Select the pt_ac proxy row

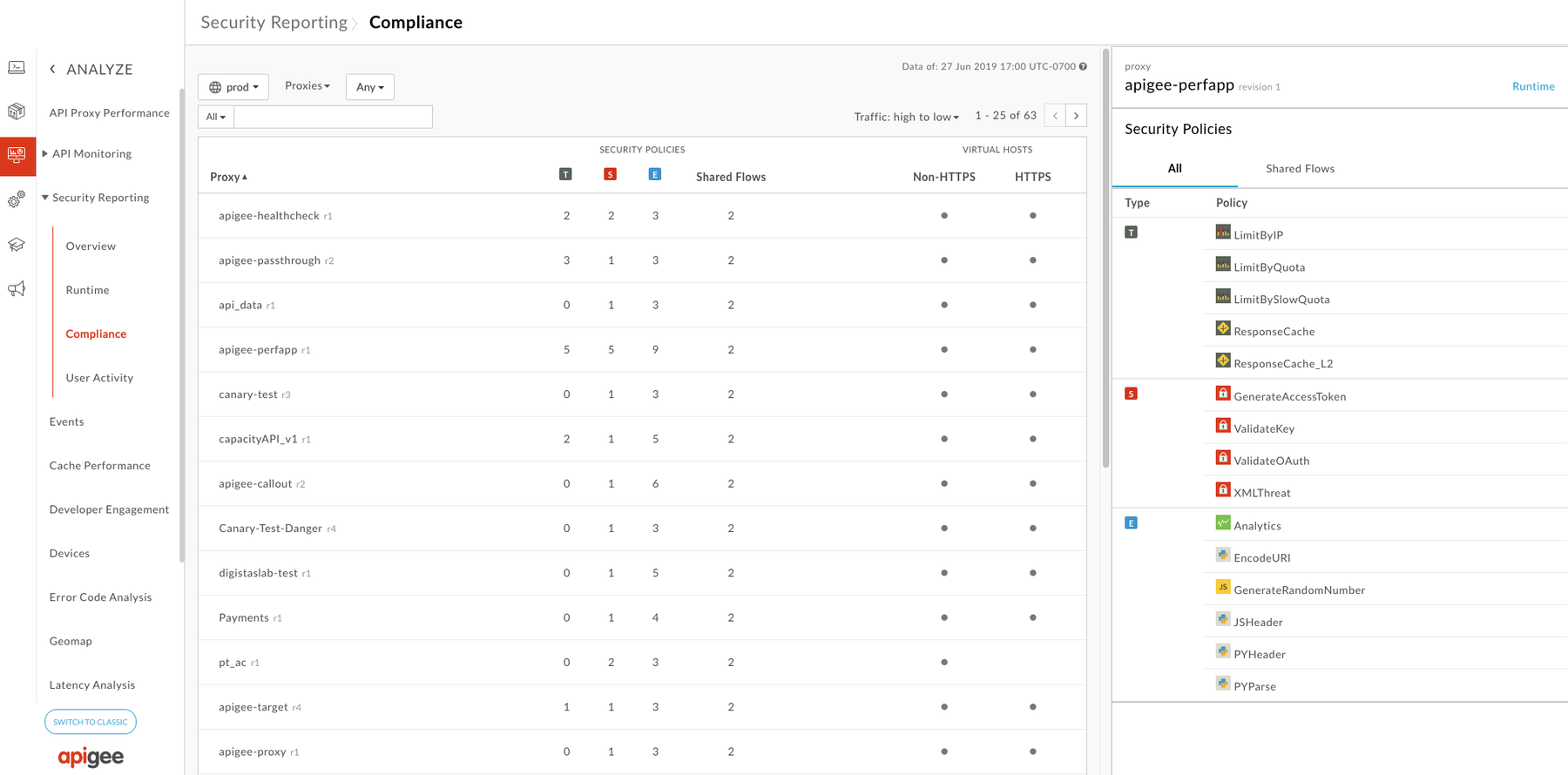[642, 663]
